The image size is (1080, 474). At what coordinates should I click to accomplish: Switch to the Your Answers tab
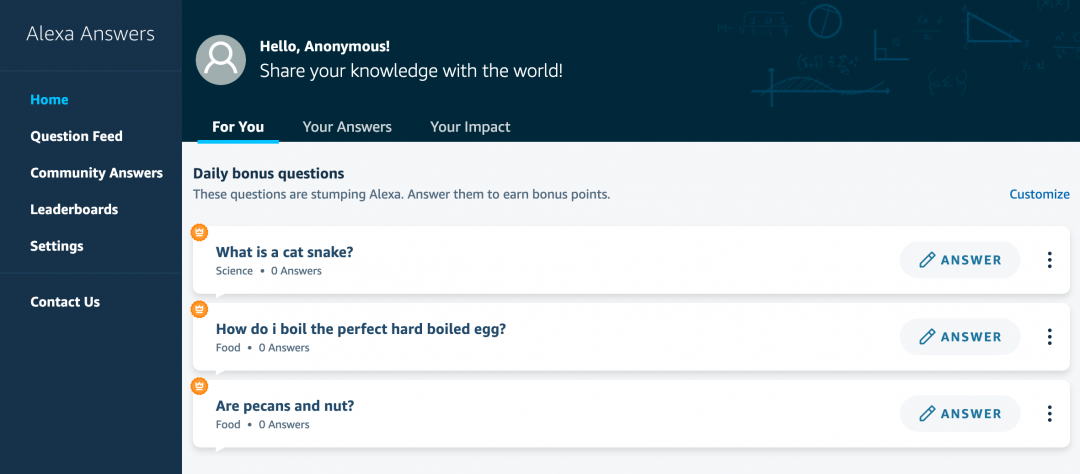pos(347,127)
